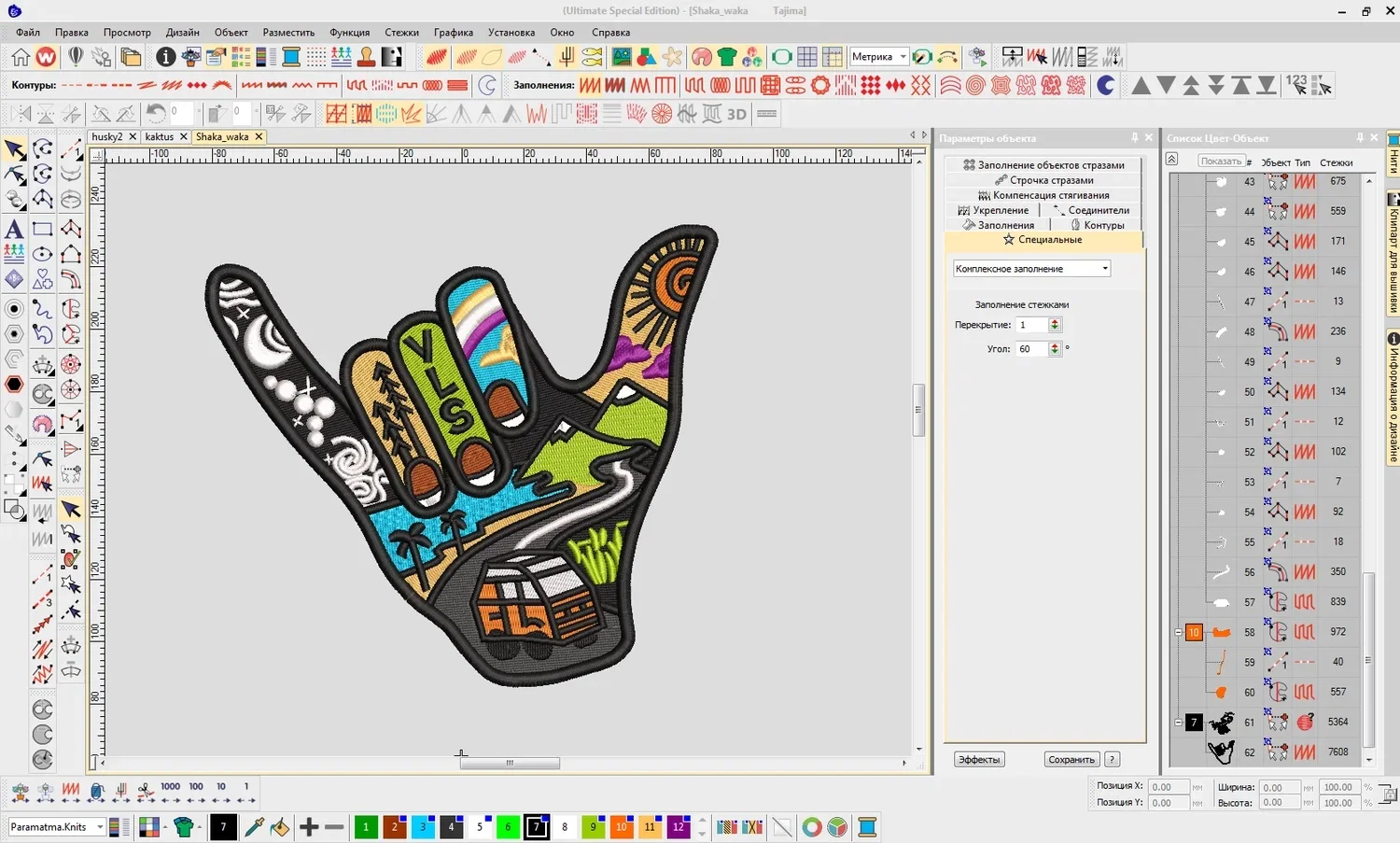1400x843 pixels.
Task: Open the Специальные properties tab
Action: coord(1043,240)
